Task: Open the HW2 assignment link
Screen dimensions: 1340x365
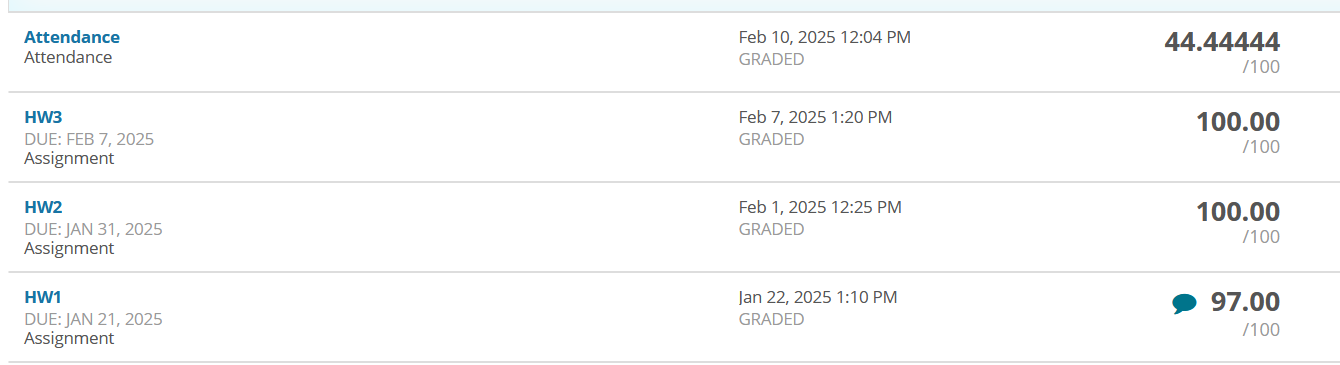Action: point(43,207)
